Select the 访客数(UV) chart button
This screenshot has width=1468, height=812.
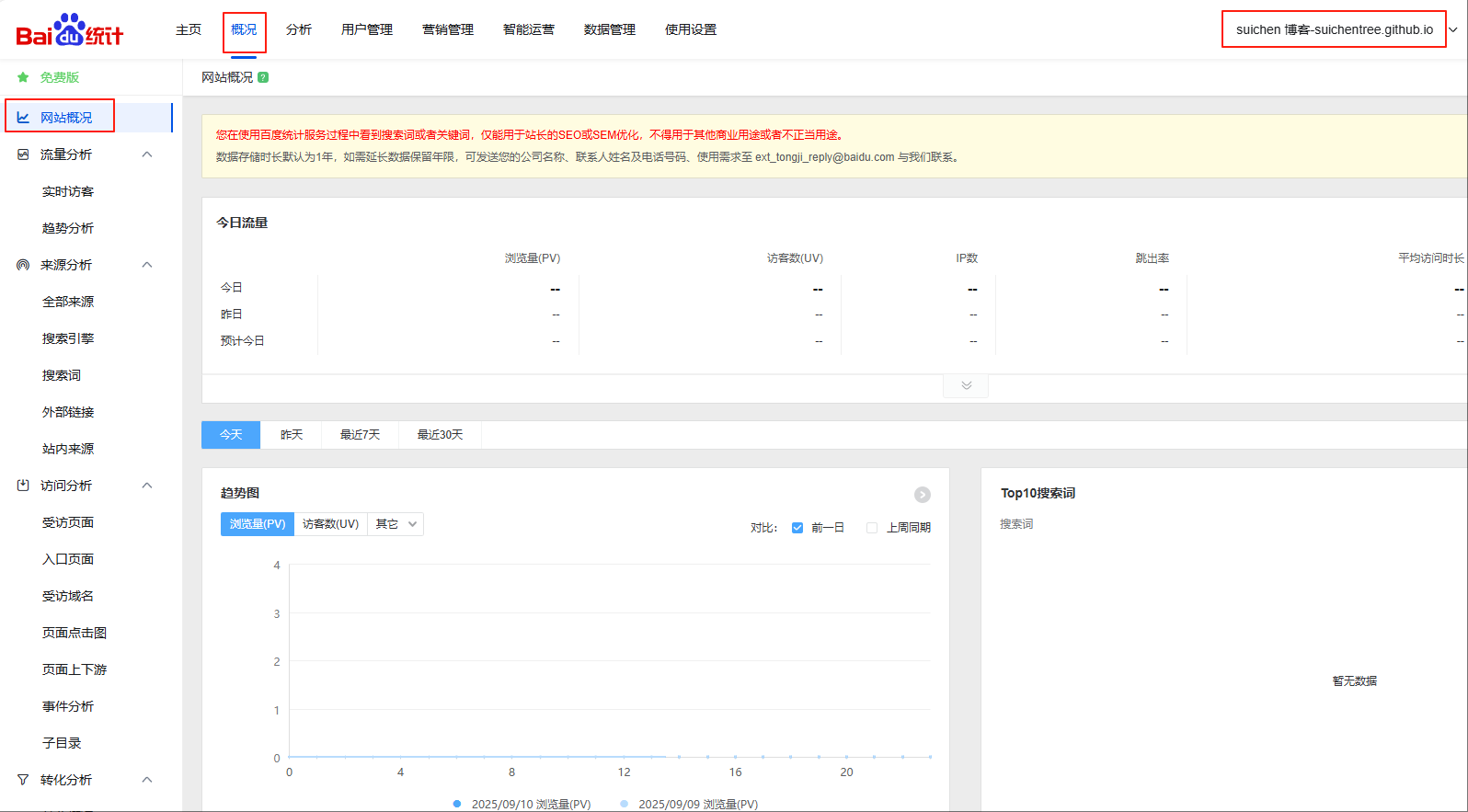pos(330,524)
